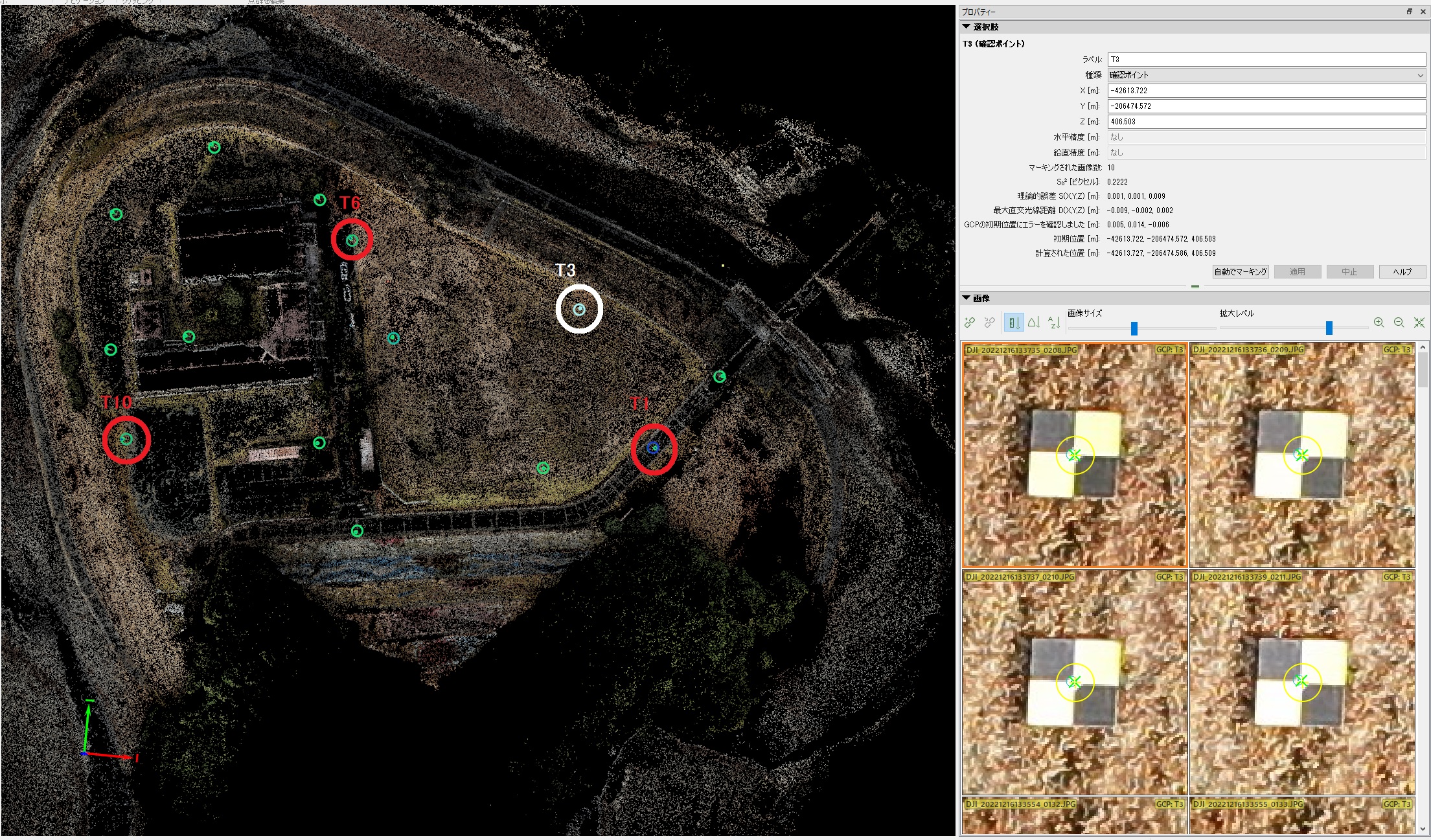1431x840 pixels.
Task: Click the X [m] coordinate field
Action: point(1266,91)
